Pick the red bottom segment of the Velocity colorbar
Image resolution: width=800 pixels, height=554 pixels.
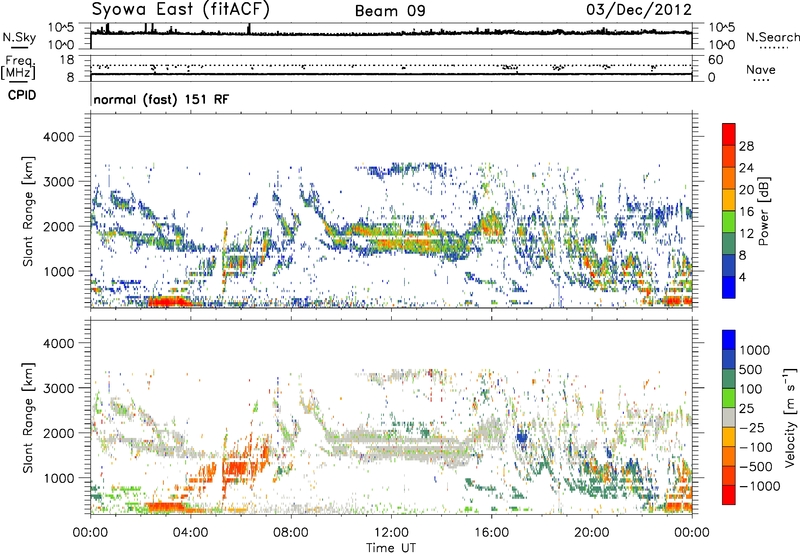pyautogui.click(x=729, y=495)
